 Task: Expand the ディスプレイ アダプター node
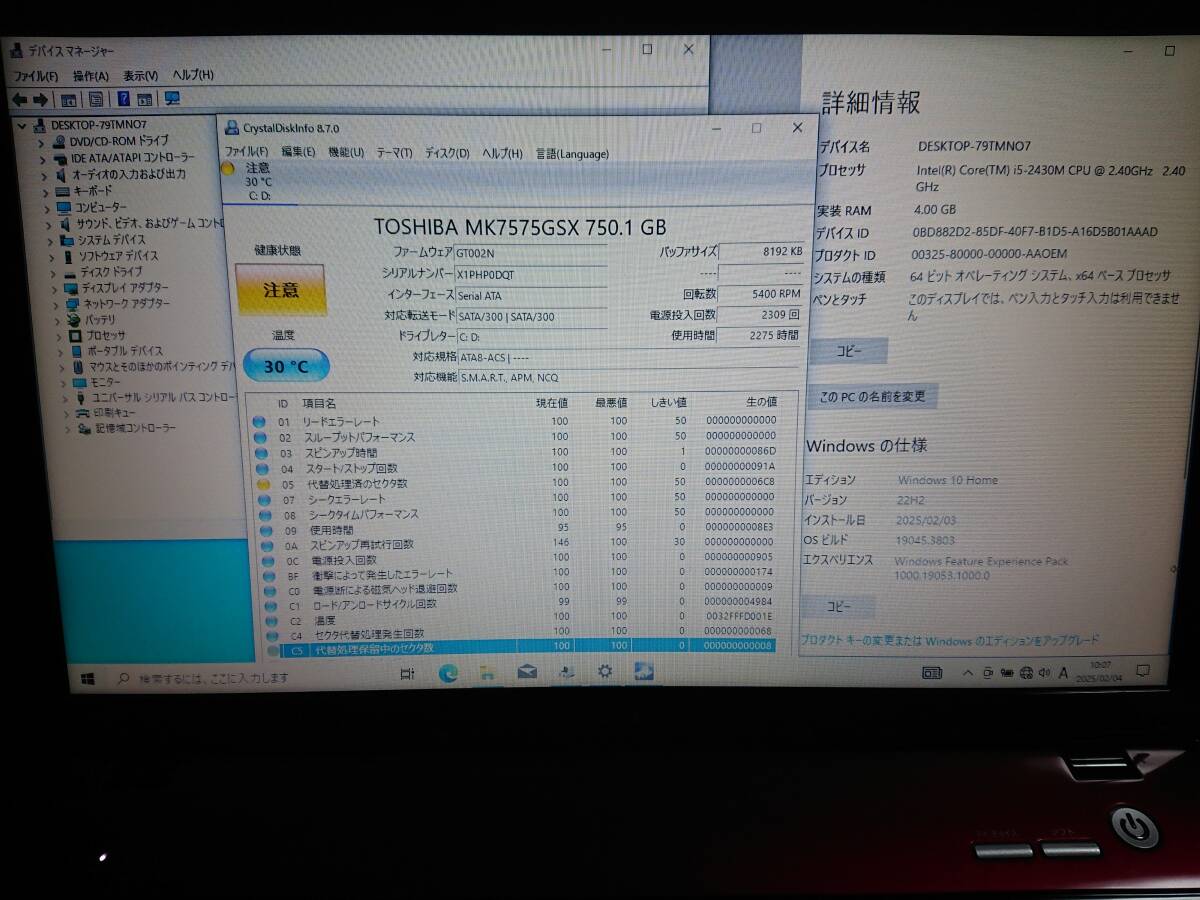click(56, 288)
